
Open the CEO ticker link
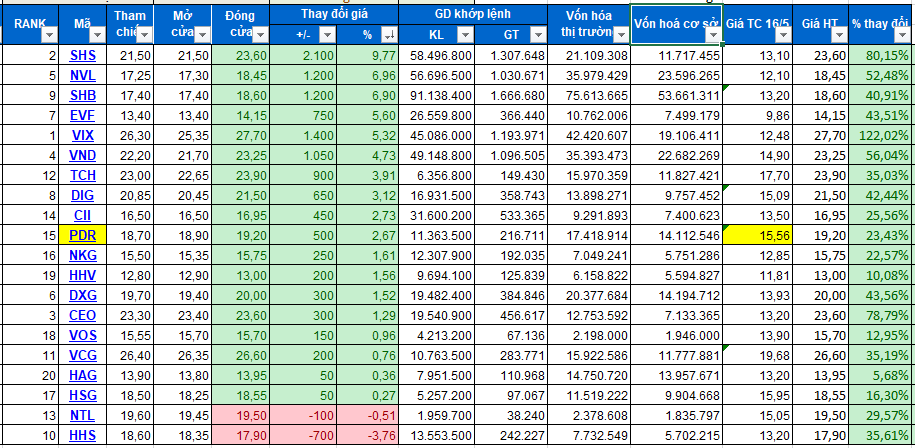[x=82, y=315]
